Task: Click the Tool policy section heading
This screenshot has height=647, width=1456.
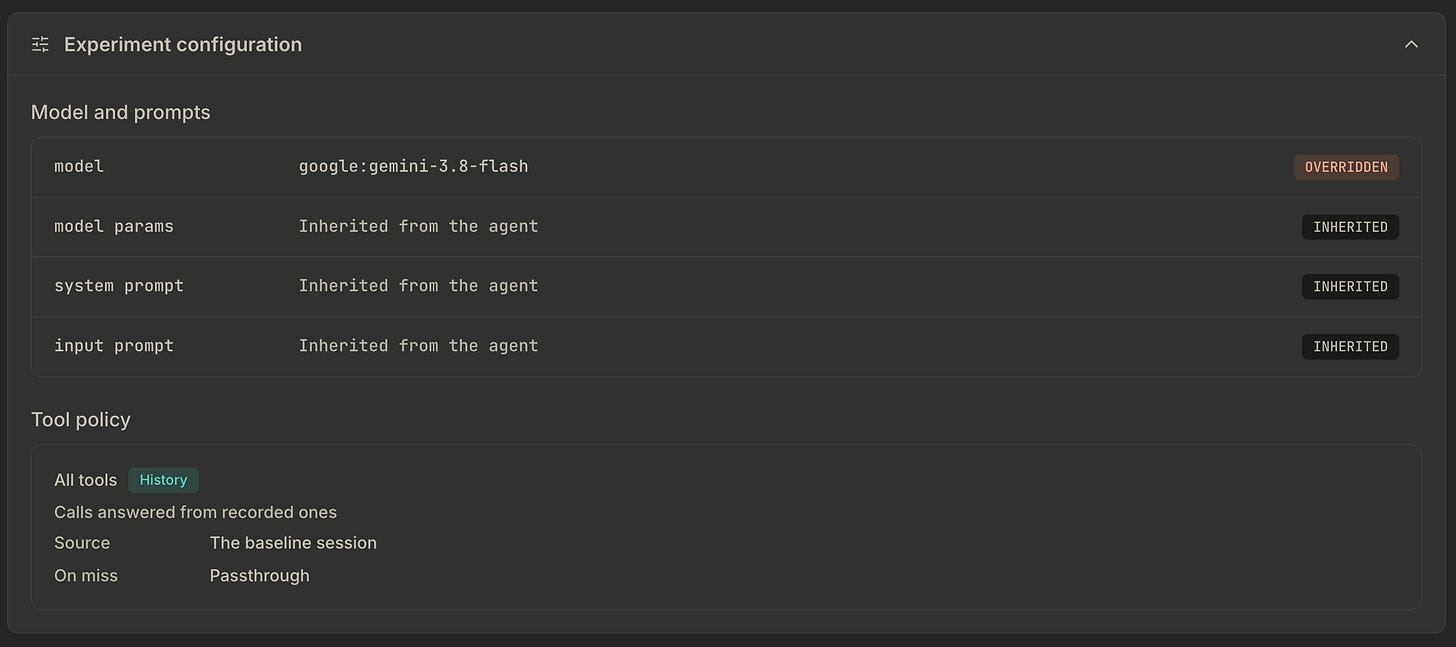Action: [x=81, y=419]
